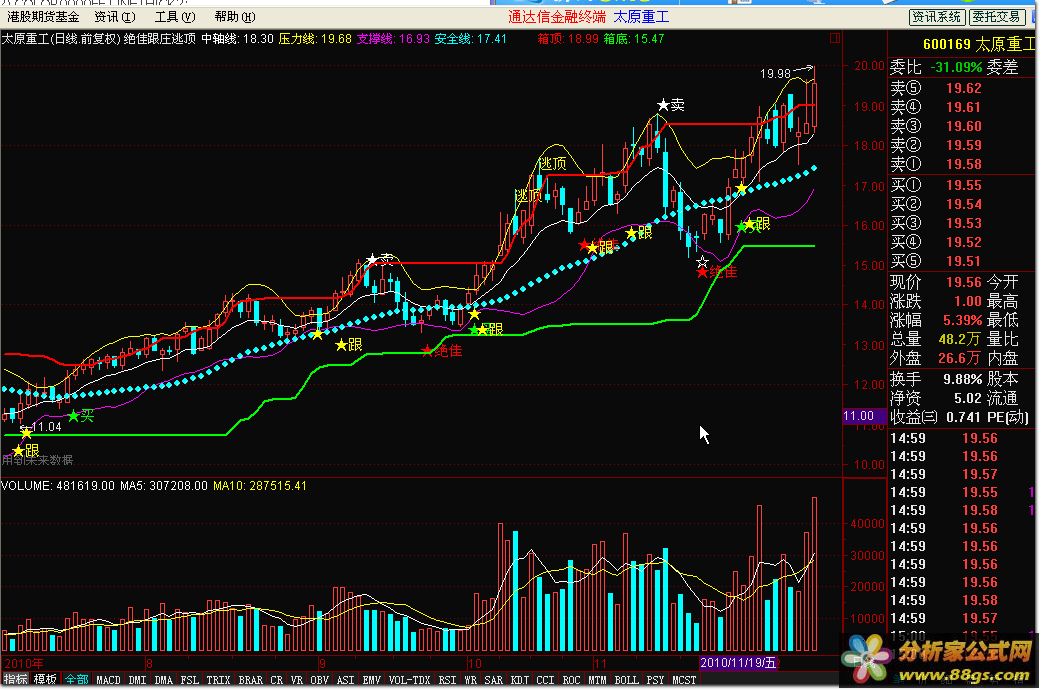Image resolution: width=1041 pixels, height=690 pixels.
Task: Click the 现价 19.56 value
Action: (x=963, y=282)
